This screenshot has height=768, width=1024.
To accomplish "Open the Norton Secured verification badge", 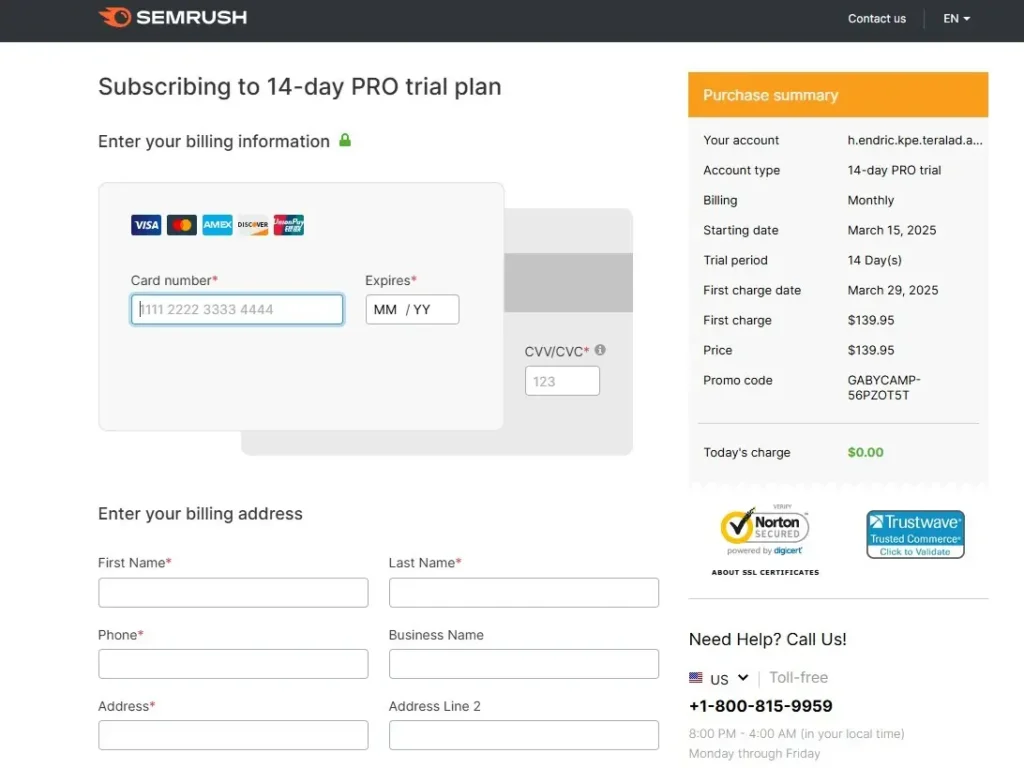I will click(x=765, y=532).
